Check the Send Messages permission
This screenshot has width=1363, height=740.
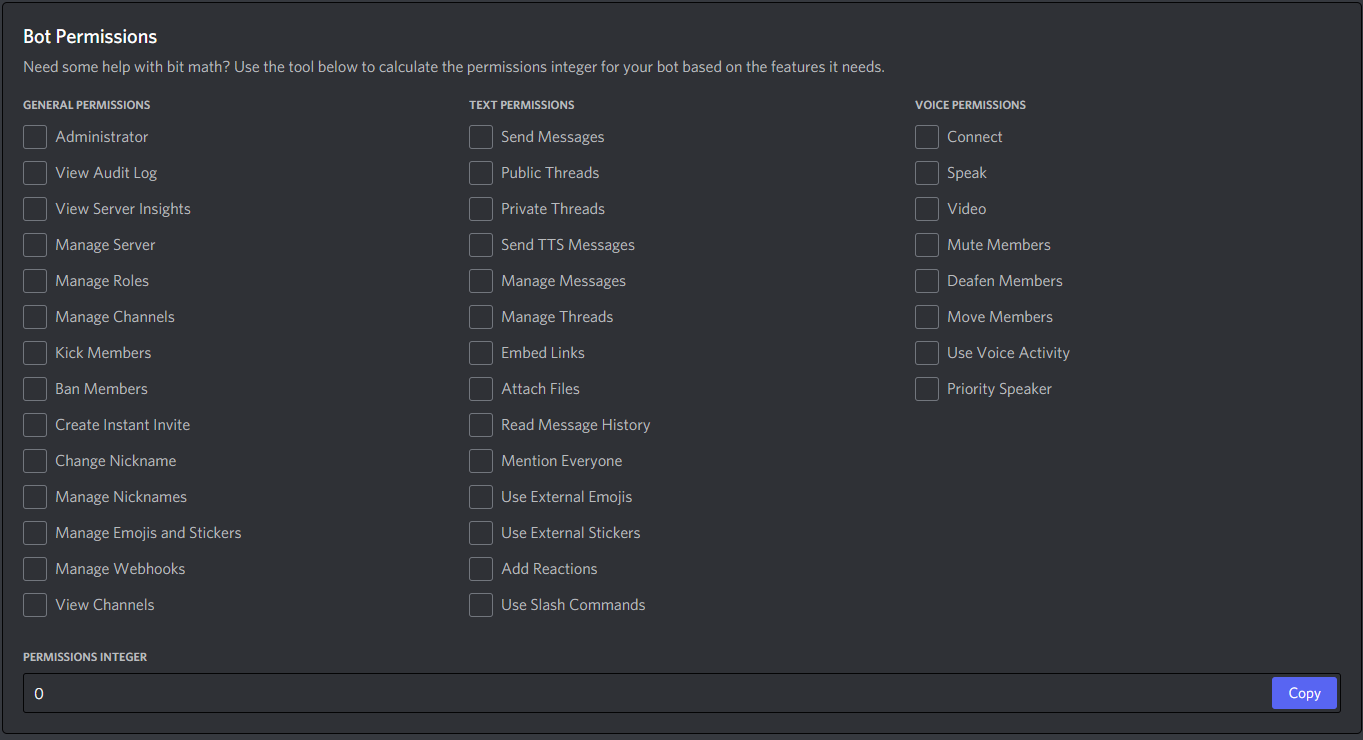point(480,136)
